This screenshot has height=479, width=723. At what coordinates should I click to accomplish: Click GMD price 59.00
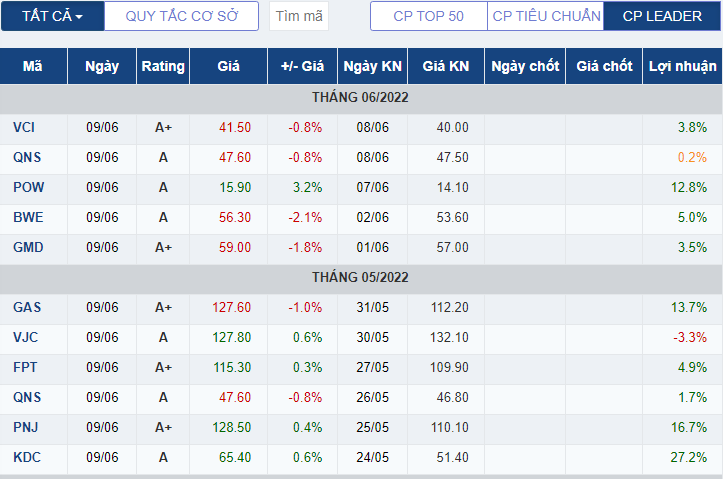[235, 248]
